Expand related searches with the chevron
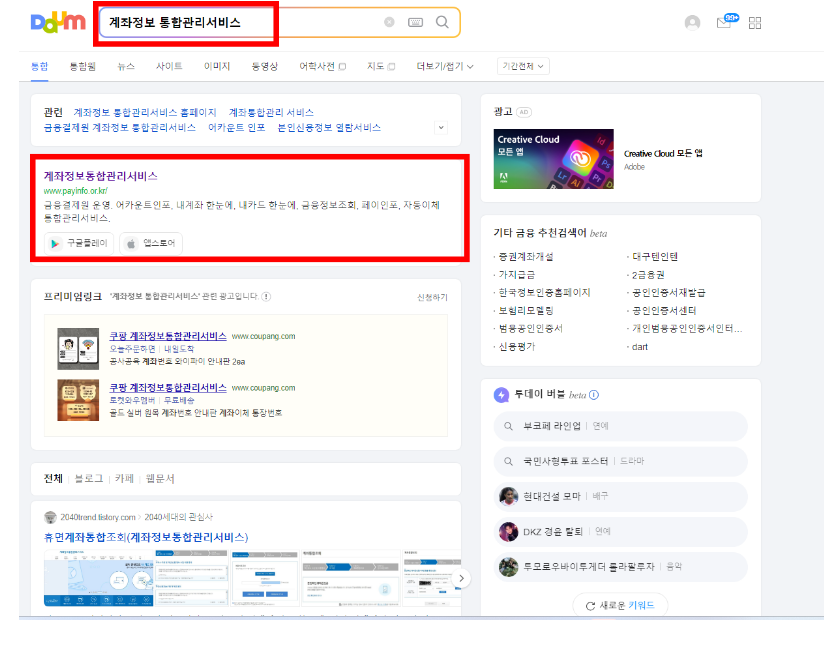 [x=441, y=127]
